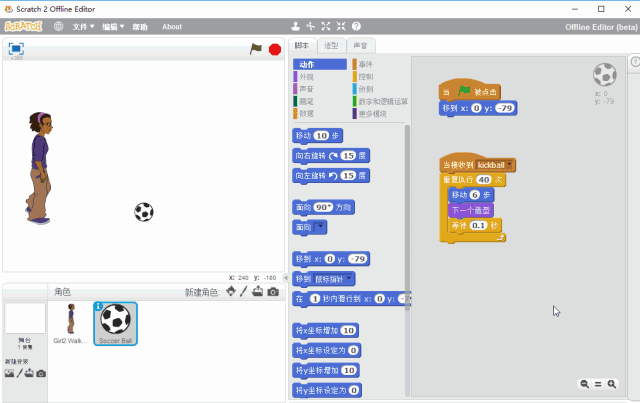Select the duplicate stamp tool
This screenshot has height=403, width=640.
click(x=296, y=26)
